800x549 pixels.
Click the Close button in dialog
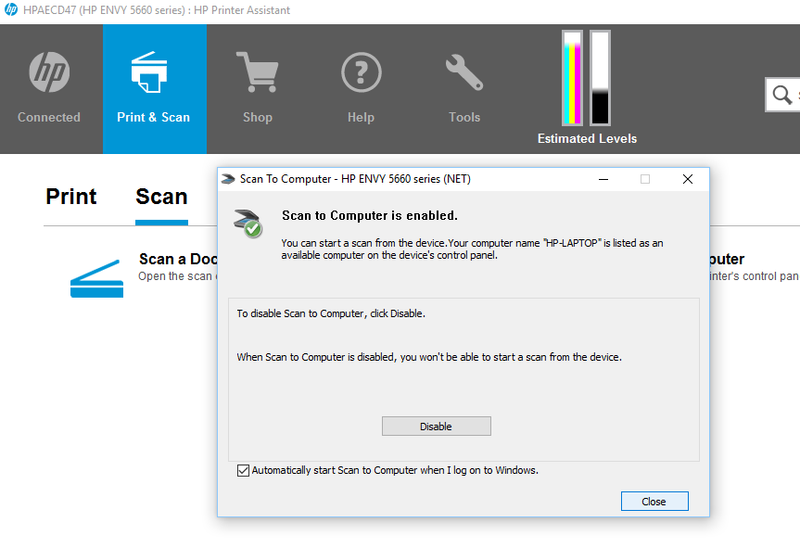[x=654, y=502]
